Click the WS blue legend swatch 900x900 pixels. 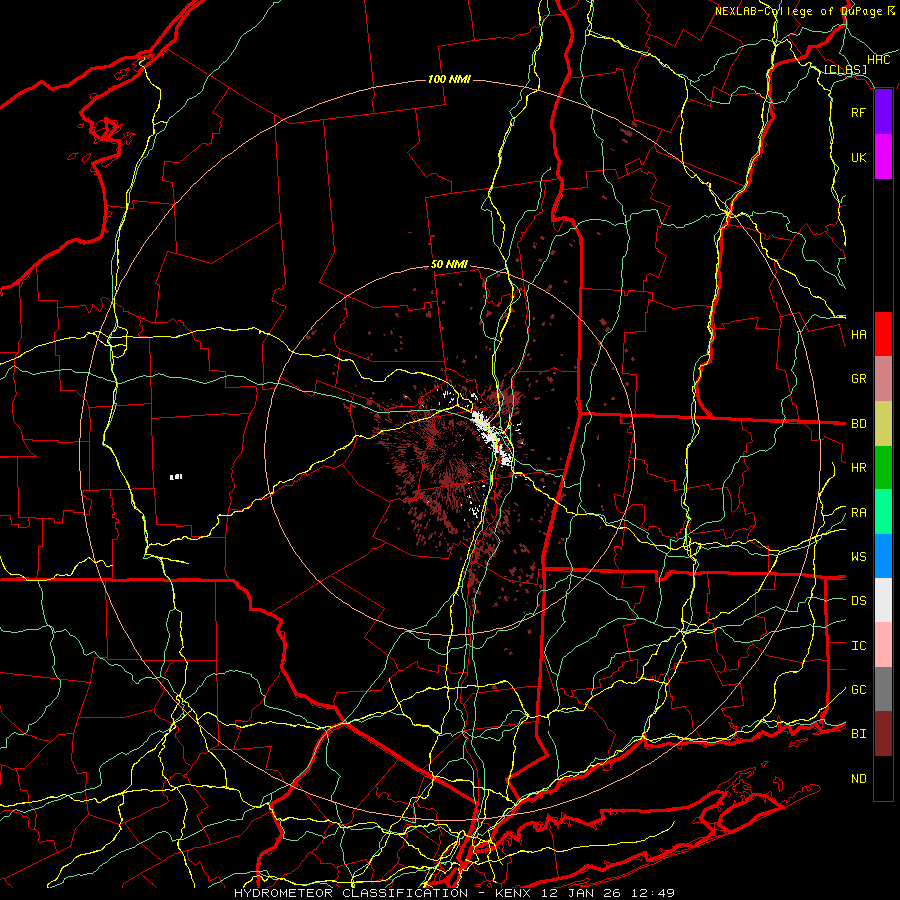883,556
